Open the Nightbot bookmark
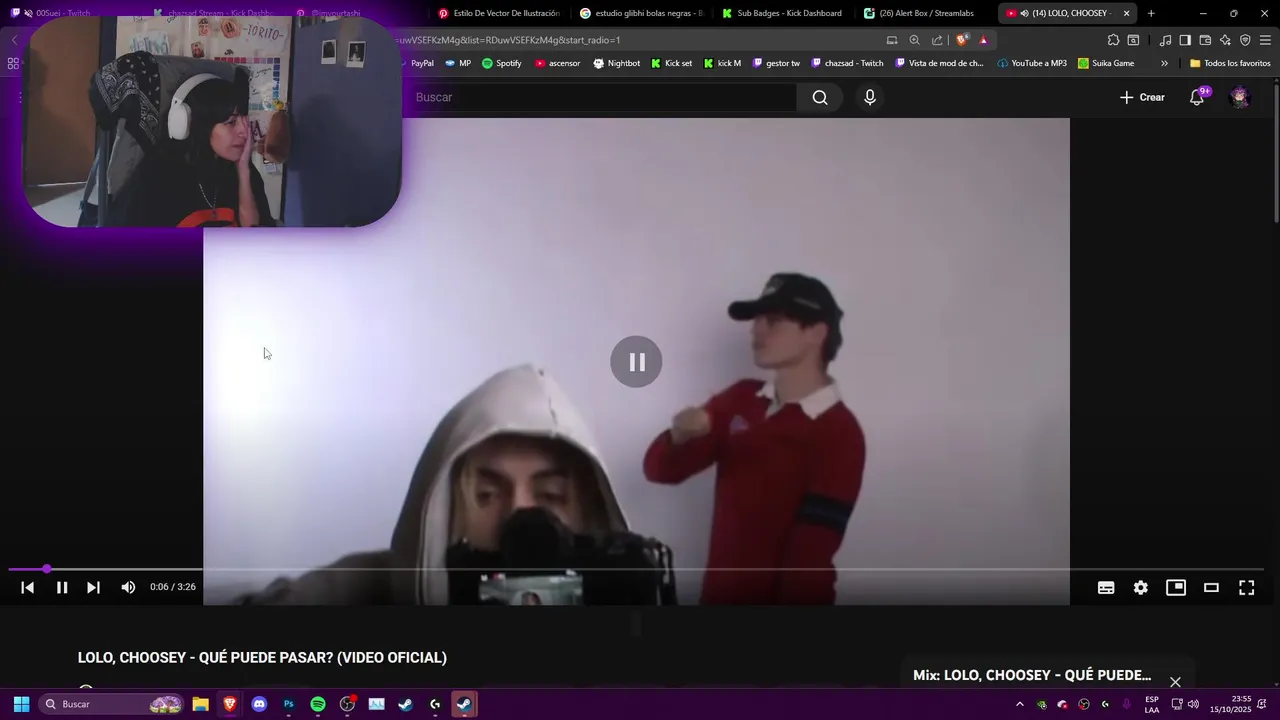1280x720 pixels. pyautogui.click(x=616, y=63)
